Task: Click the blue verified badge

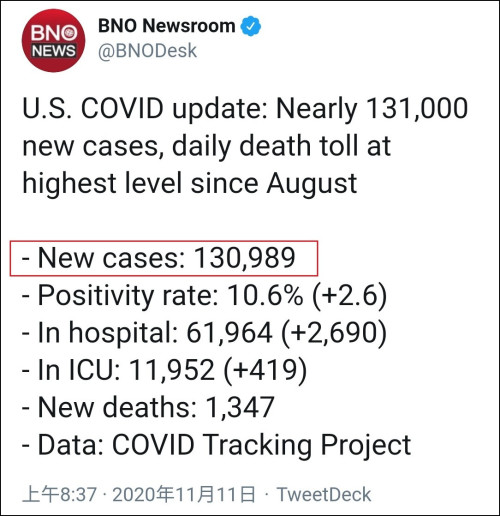Action: pyautogui.click(x=251, y=26)
